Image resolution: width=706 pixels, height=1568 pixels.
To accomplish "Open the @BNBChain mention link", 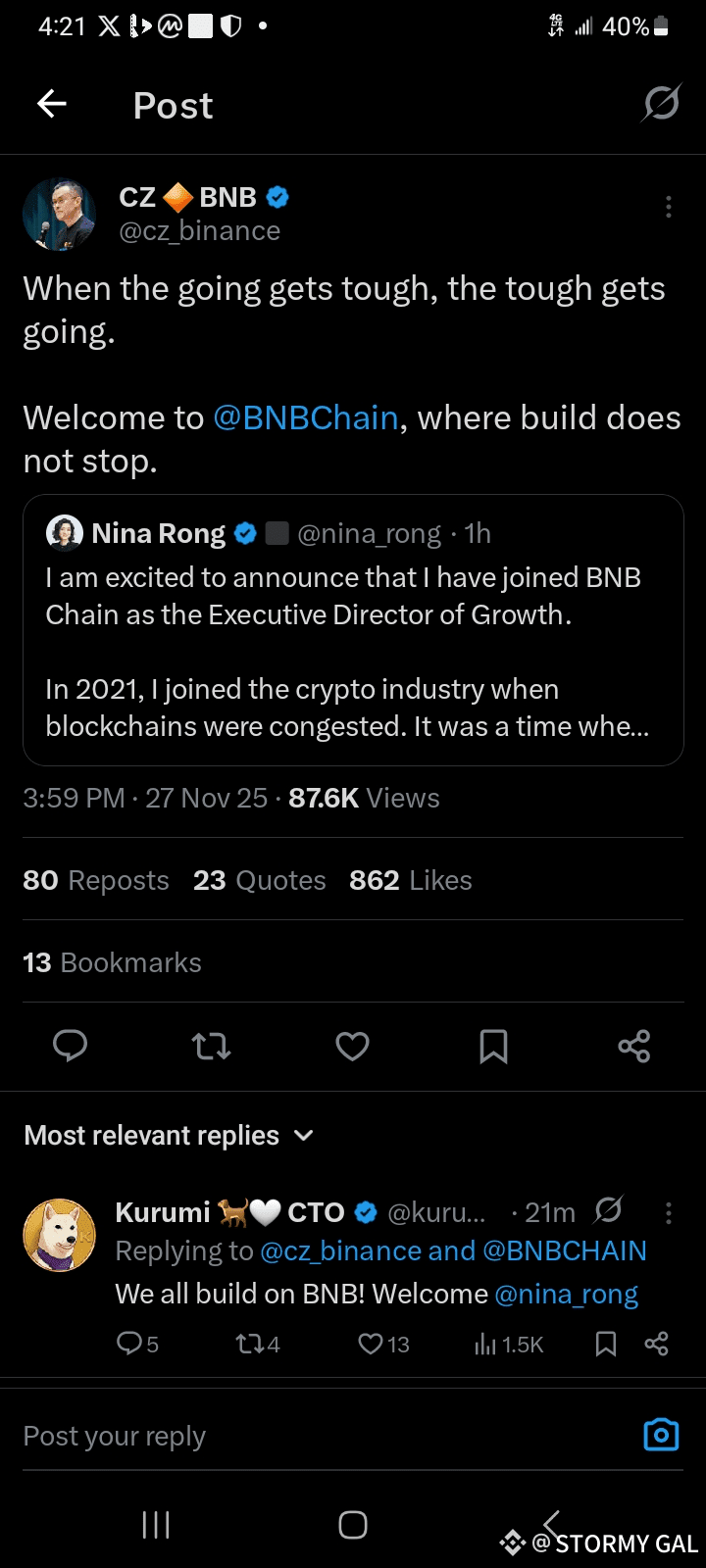I will pos(306,417).
